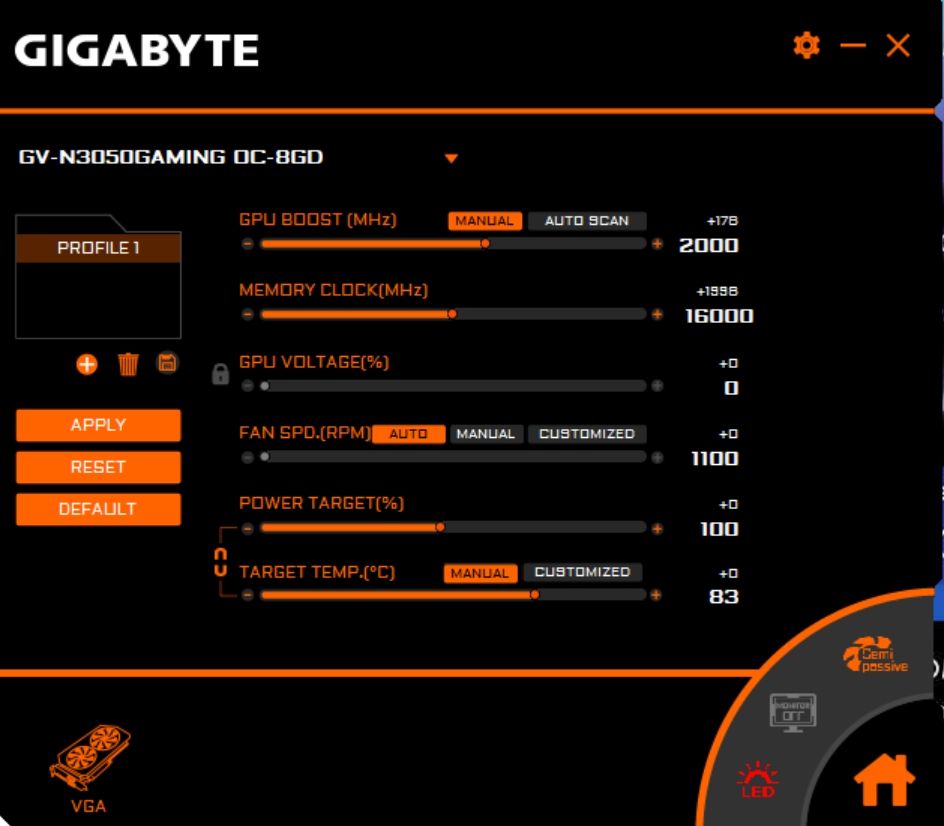The width and height of the screenshot is (944, 826).
Task: Select MANUAL mode for Target Temp
Action: 480,573
